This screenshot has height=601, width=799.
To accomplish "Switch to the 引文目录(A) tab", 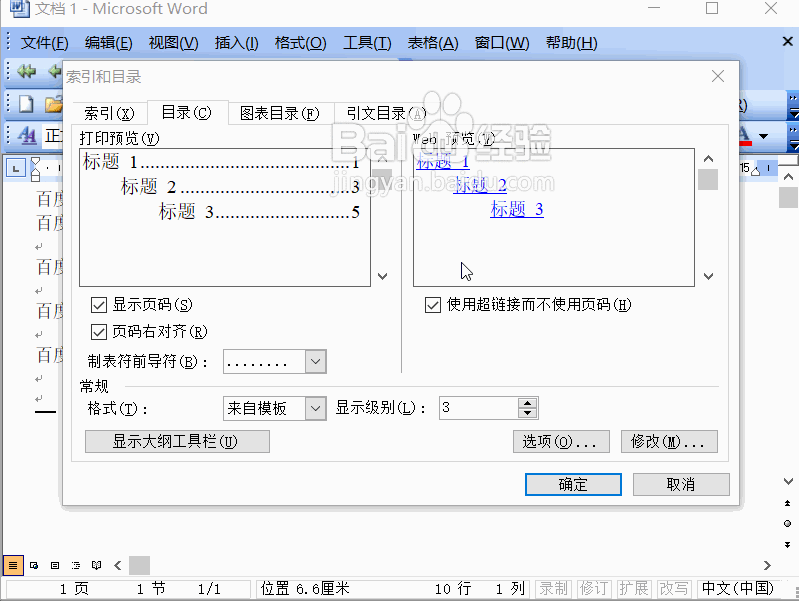I will pyautogui.click(x=386, y=113).
